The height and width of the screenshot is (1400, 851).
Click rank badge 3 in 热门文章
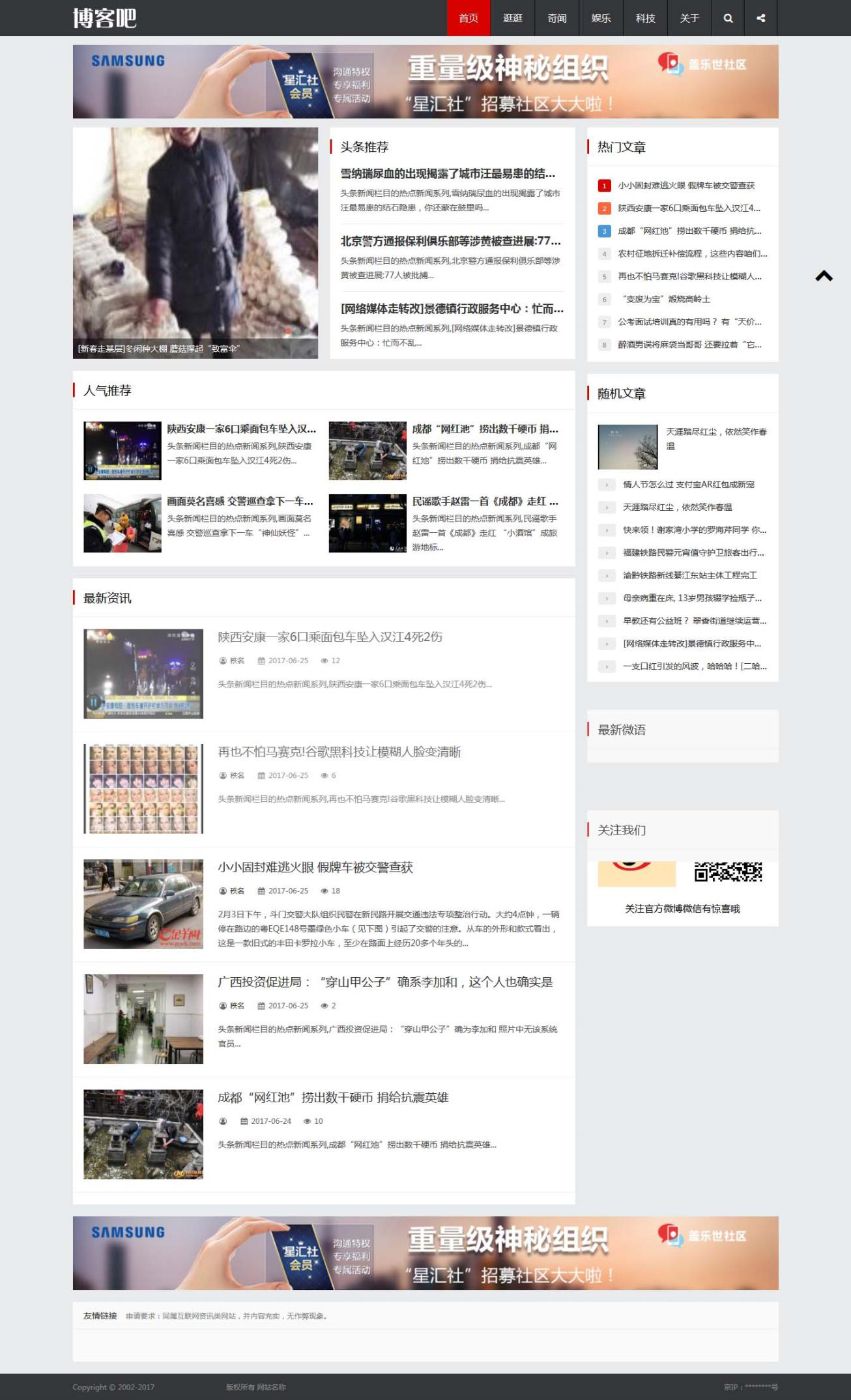coord(604,231)
